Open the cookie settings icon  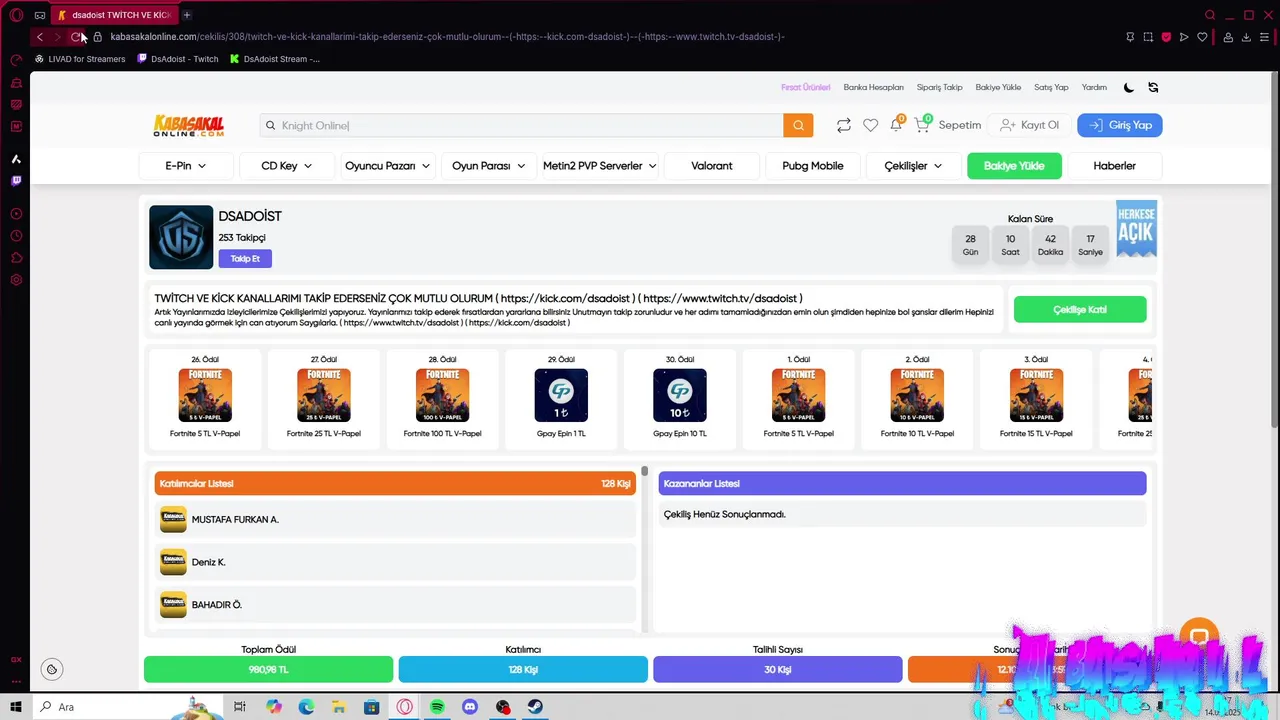point(52,669)
